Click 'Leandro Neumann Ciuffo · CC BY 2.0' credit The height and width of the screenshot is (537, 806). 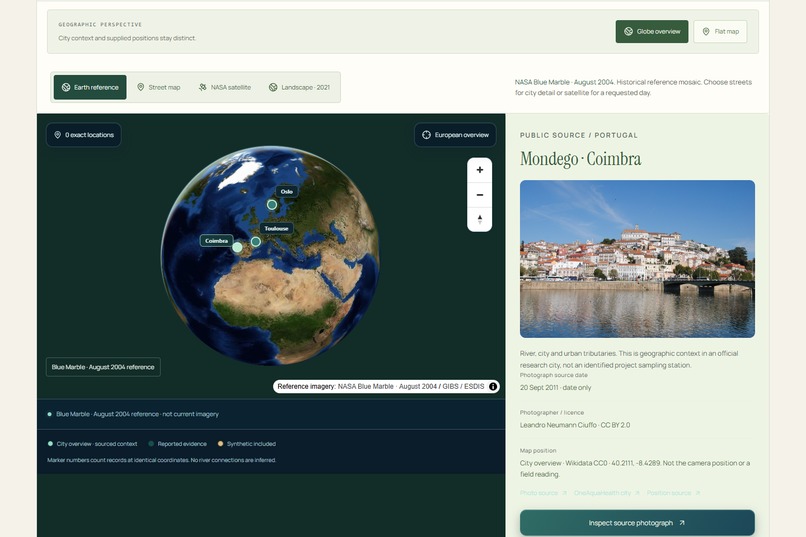(x=575, y=425)
